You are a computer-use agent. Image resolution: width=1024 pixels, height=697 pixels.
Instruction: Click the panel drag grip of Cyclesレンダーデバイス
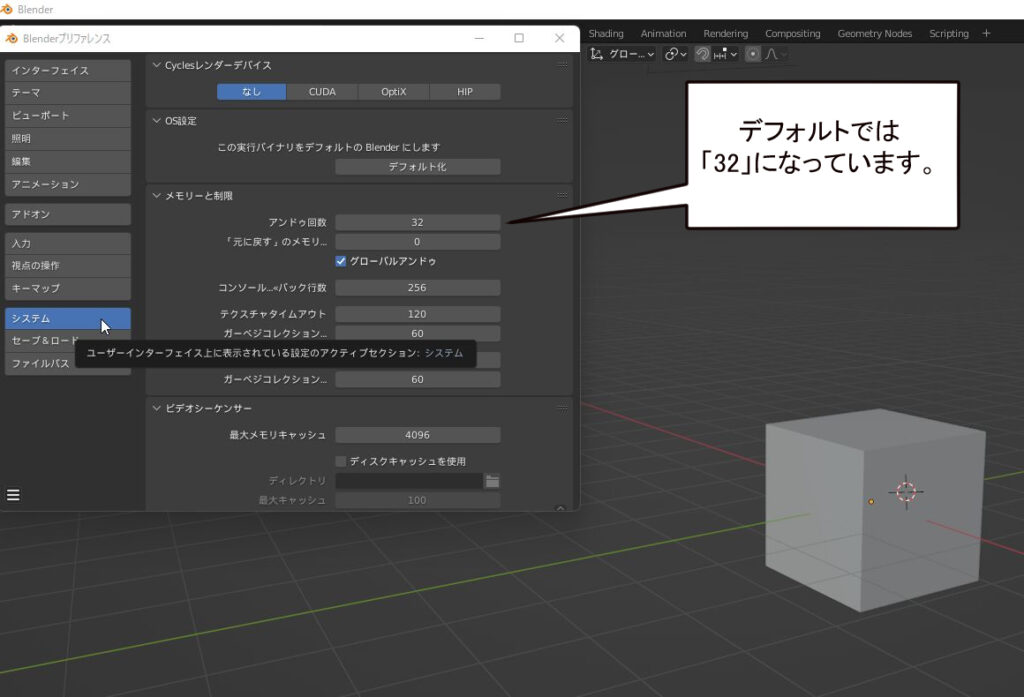[x=562, y=65]
